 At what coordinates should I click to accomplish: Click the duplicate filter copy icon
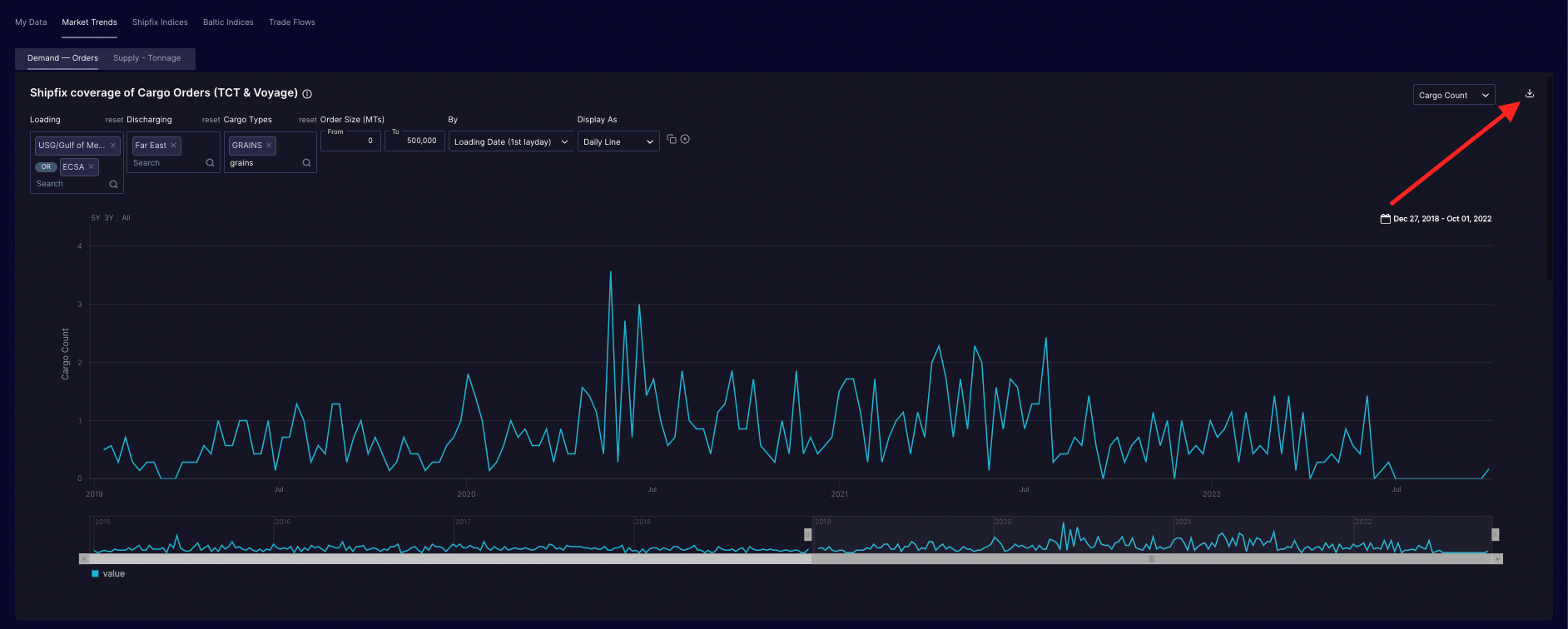pos(672,140)
